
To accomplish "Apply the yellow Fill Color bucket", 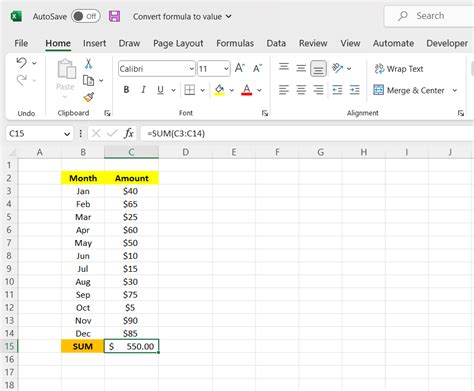I will click(219, 90).
